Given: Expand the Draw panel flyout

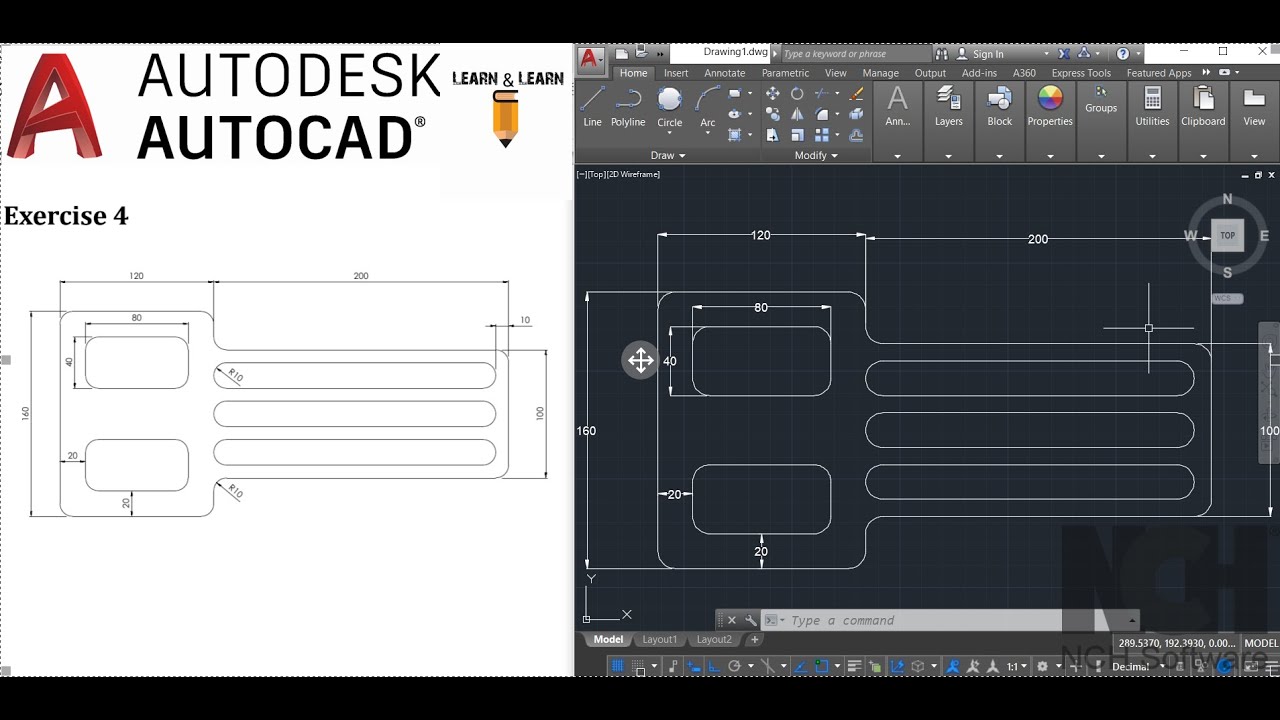Looking at the screenshot, I should [668, 155].
